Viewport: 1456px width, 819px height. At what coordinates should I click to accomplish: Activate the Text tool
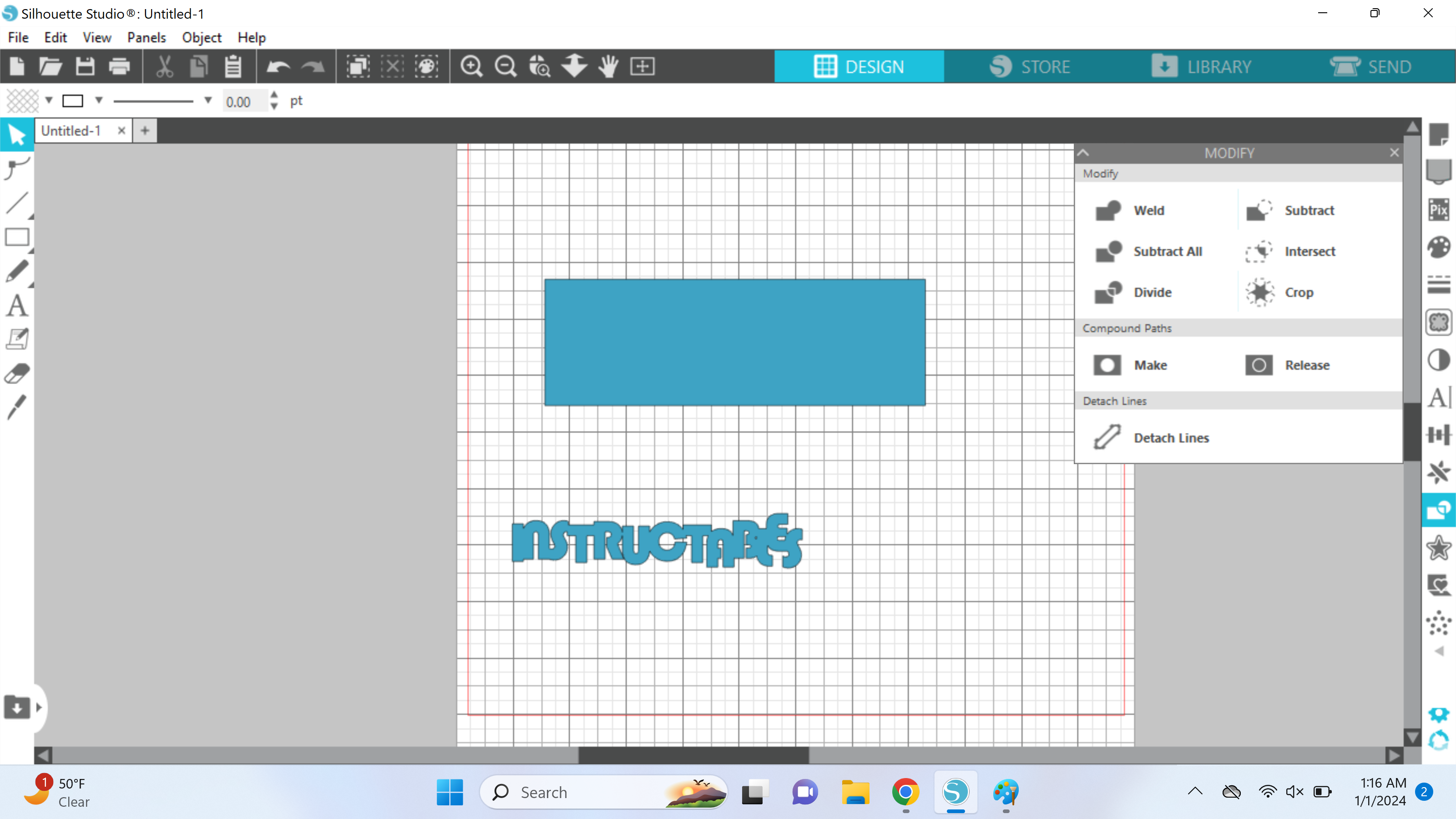tap(17, 306)
